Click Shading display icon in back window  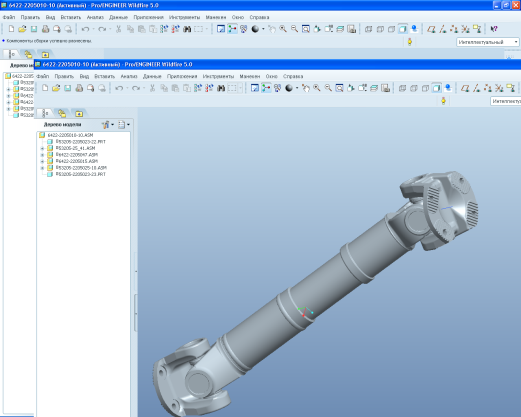click(x=403, y=29)
